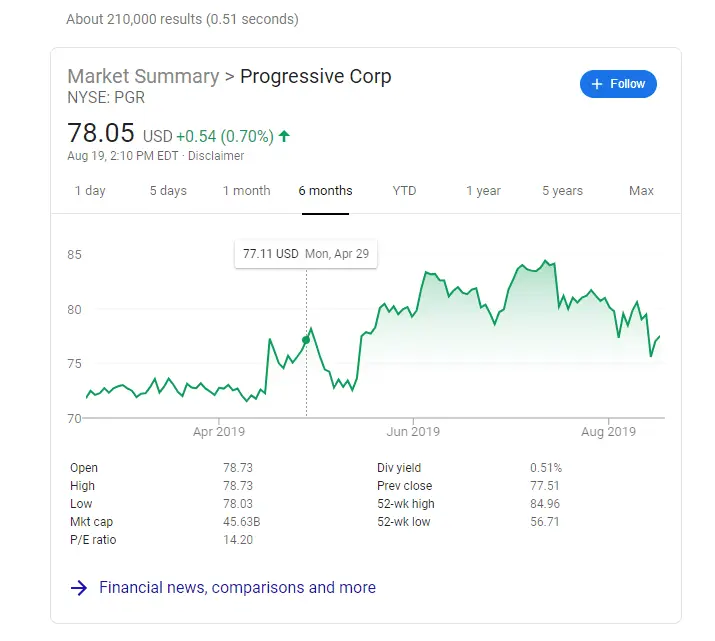715x641 pixels.
Task: Click the Market Summary breadcrumb
Action: pos(143,77)
